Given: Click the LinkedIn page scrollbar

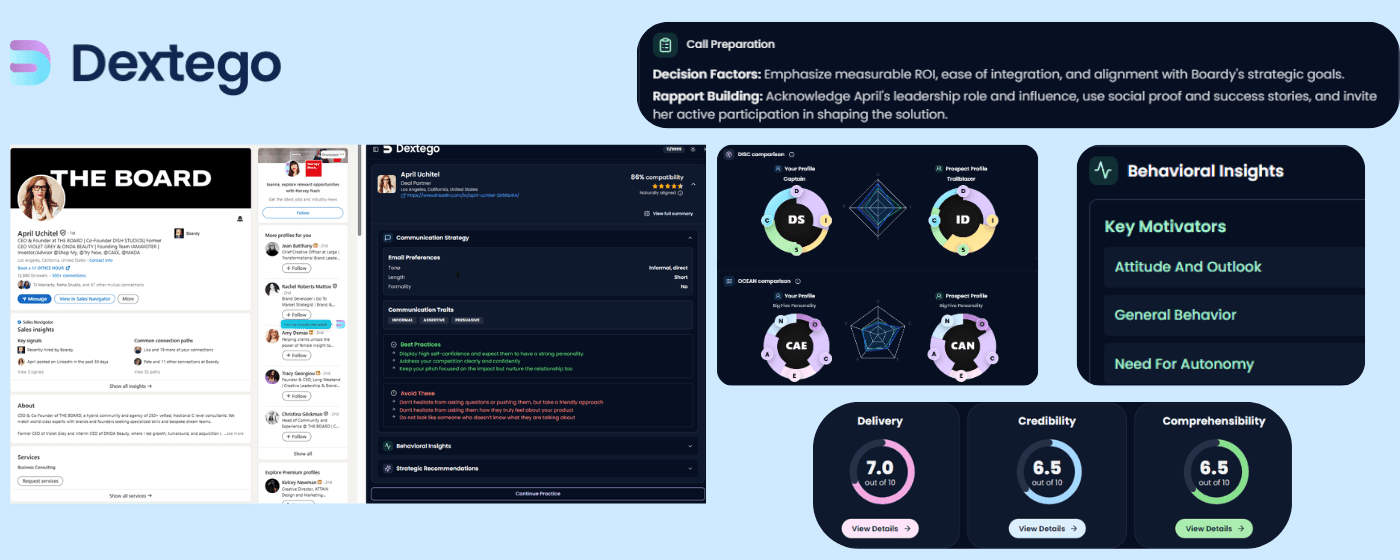Looking at the screenshot, I should point(359,190).
